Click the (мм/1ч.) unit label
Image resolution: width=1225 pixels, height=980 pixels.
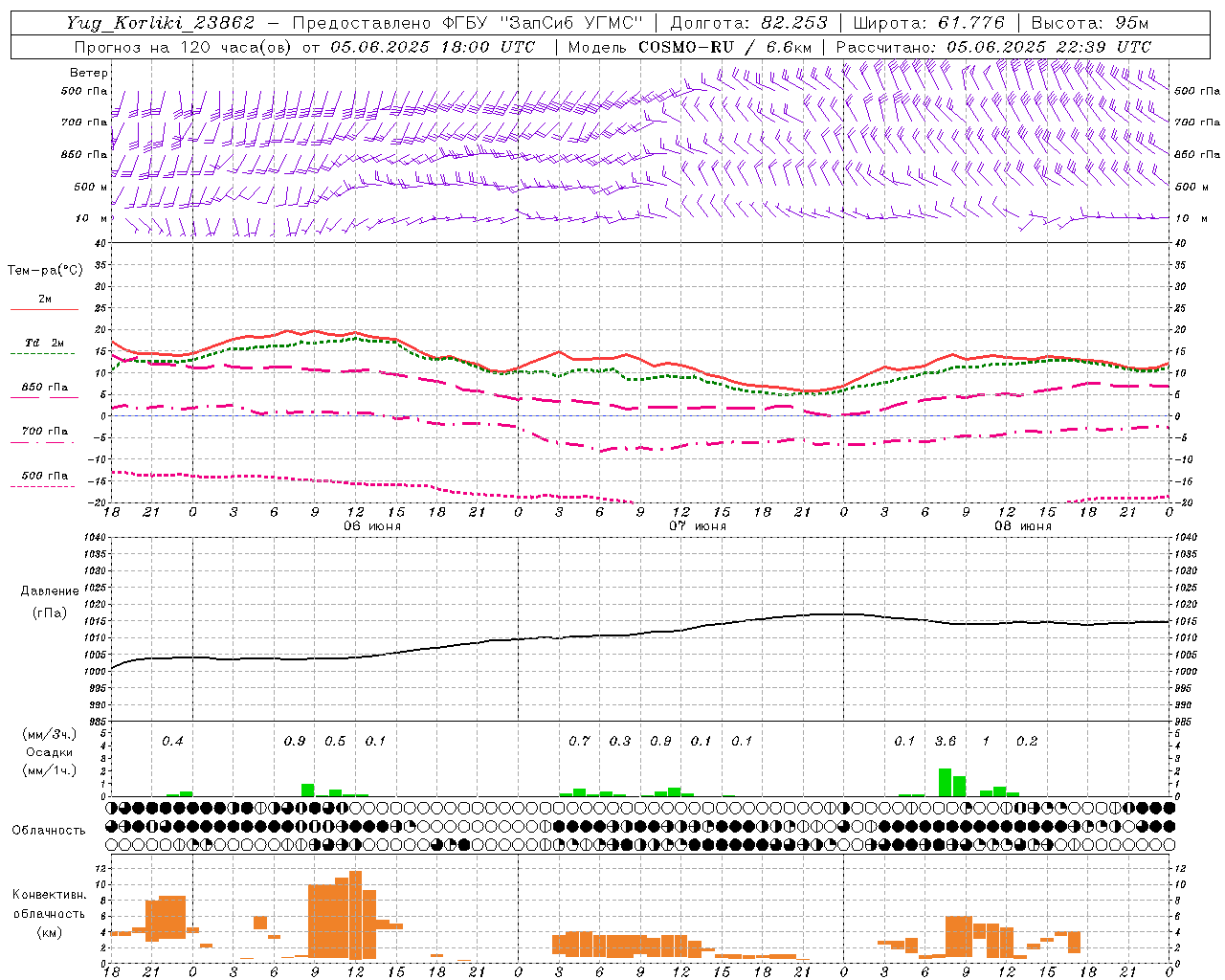tap(50, 770)
